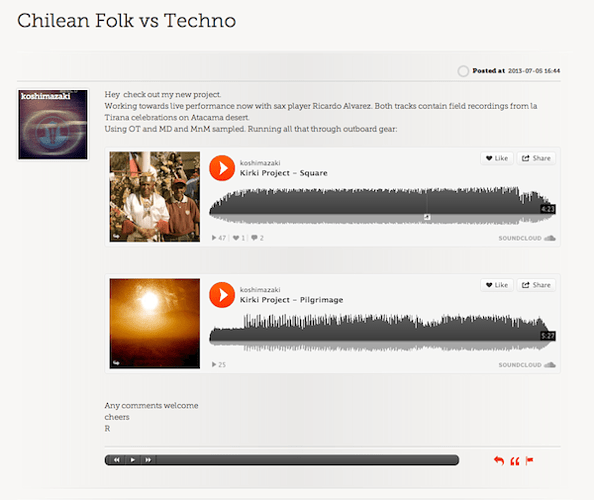Open the comments count on Square track
Image resolution: width=594 pixels, height=500 pixels.
257,238
